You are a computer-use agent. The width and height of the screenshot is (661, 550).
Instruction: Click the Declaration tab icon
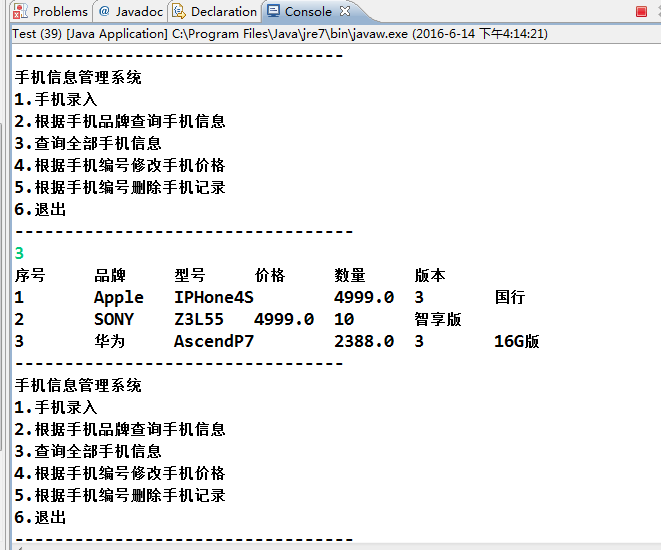(179, 11)
